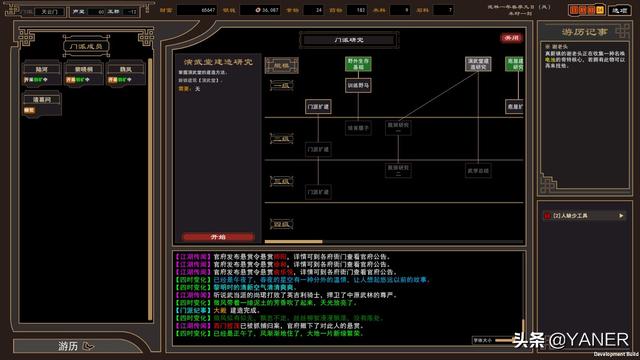640x360 pixels.
Task: Select the 武学总结 research node
Action: 478,171
